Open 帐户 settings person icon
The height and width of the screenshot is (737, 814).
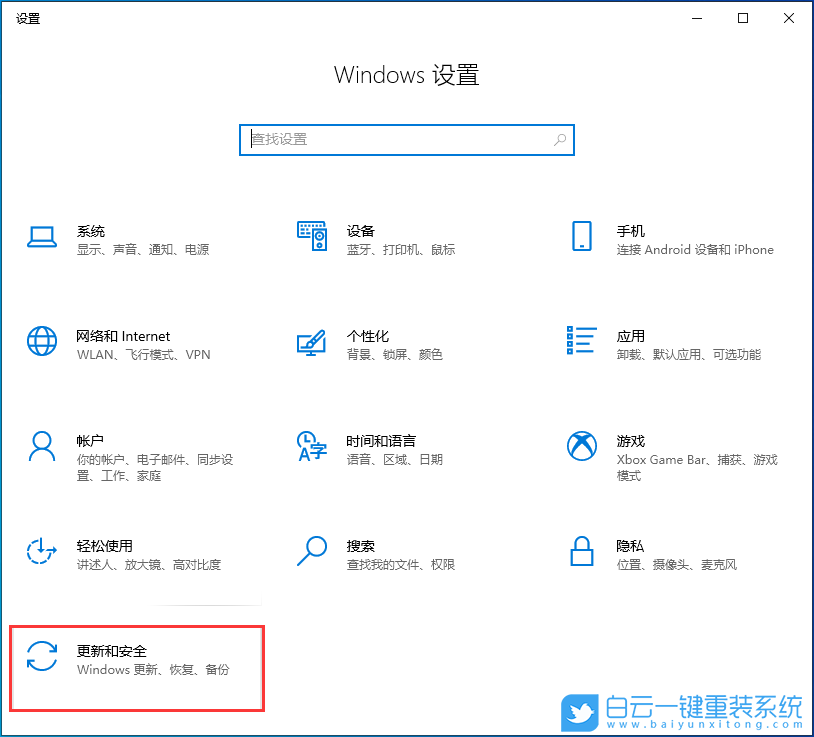coord(41,447)
